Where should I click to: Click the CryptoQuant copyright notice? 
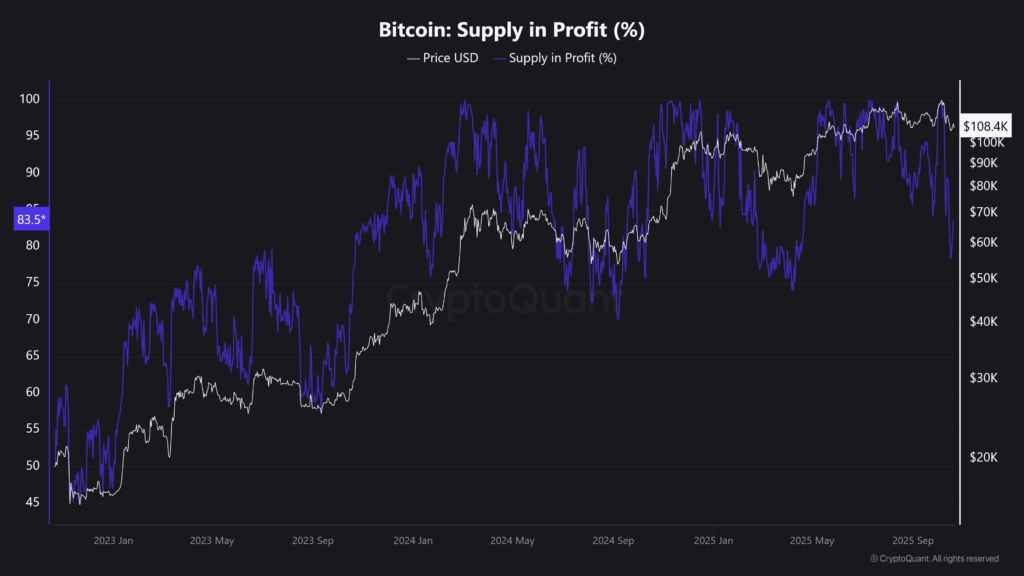(x=933, y=558)
